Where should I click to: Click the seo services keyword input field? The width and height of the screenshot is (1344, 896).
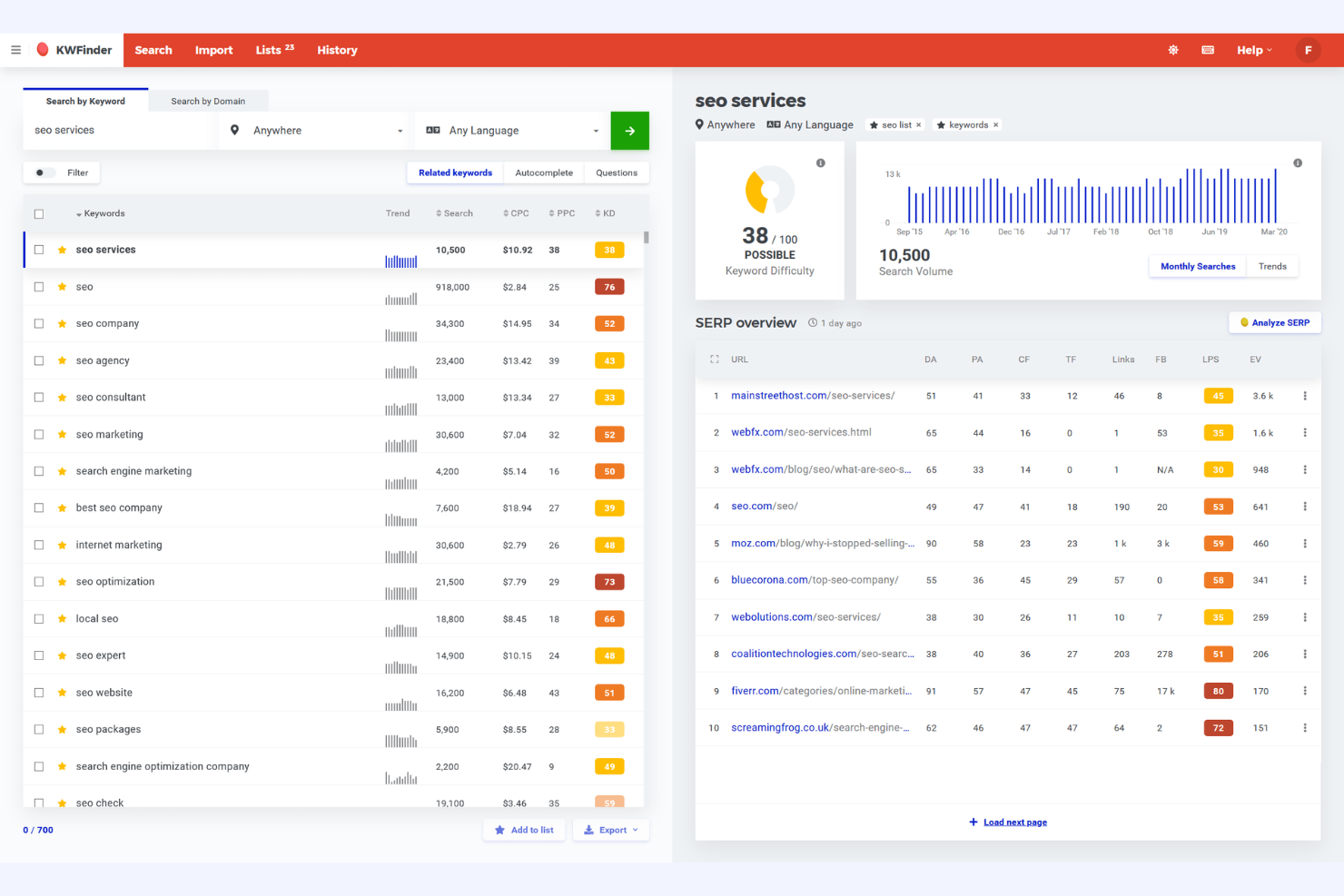click(120, 131)
